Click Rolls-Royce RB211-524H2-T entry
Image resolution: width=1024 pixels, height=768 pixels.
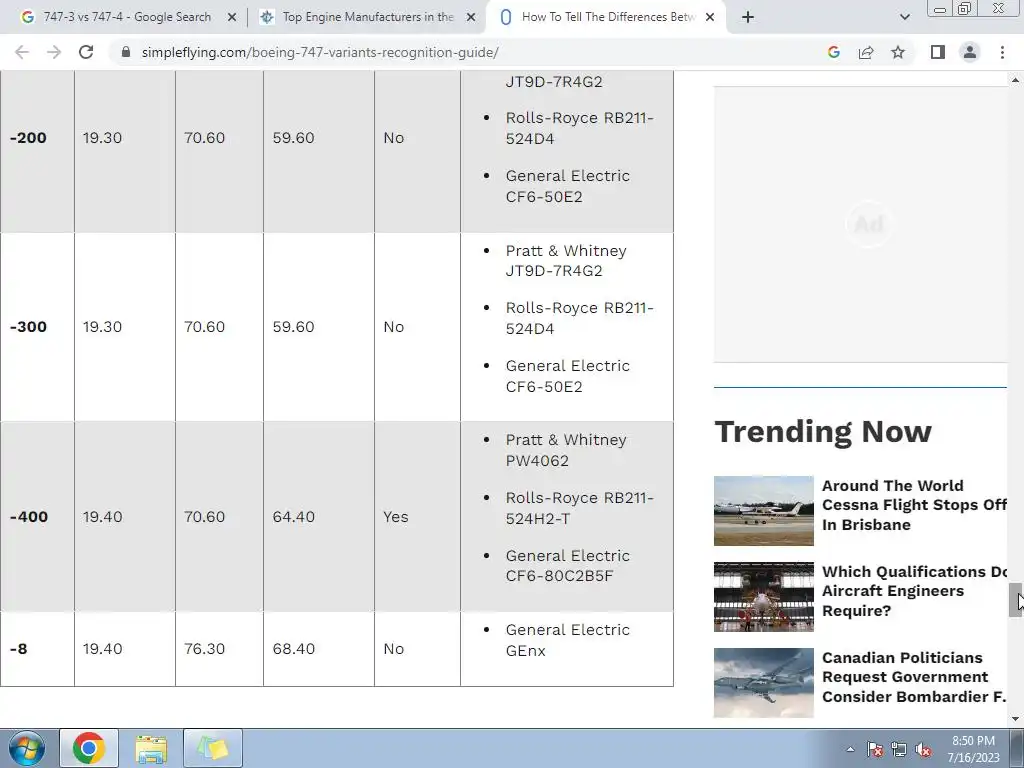[x=579, y=508]
